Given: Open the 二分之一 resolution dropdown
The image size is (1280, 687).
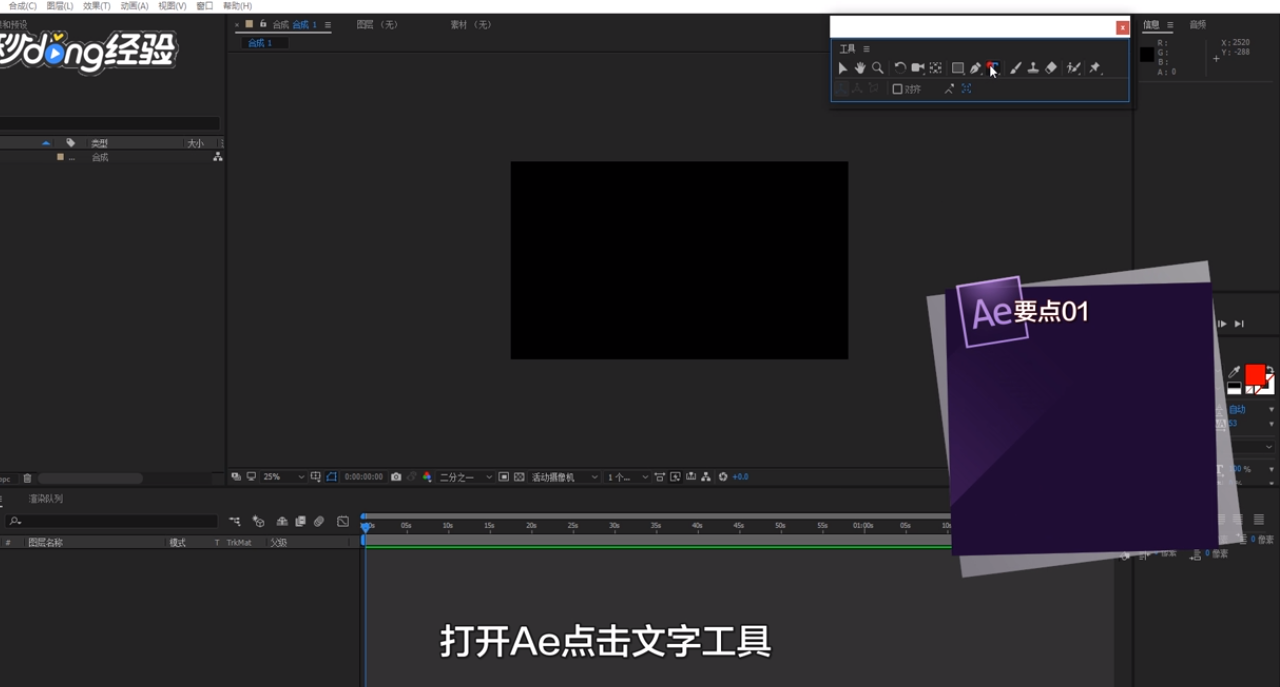Looking at the screenshot, I should [x=466, y=477].
